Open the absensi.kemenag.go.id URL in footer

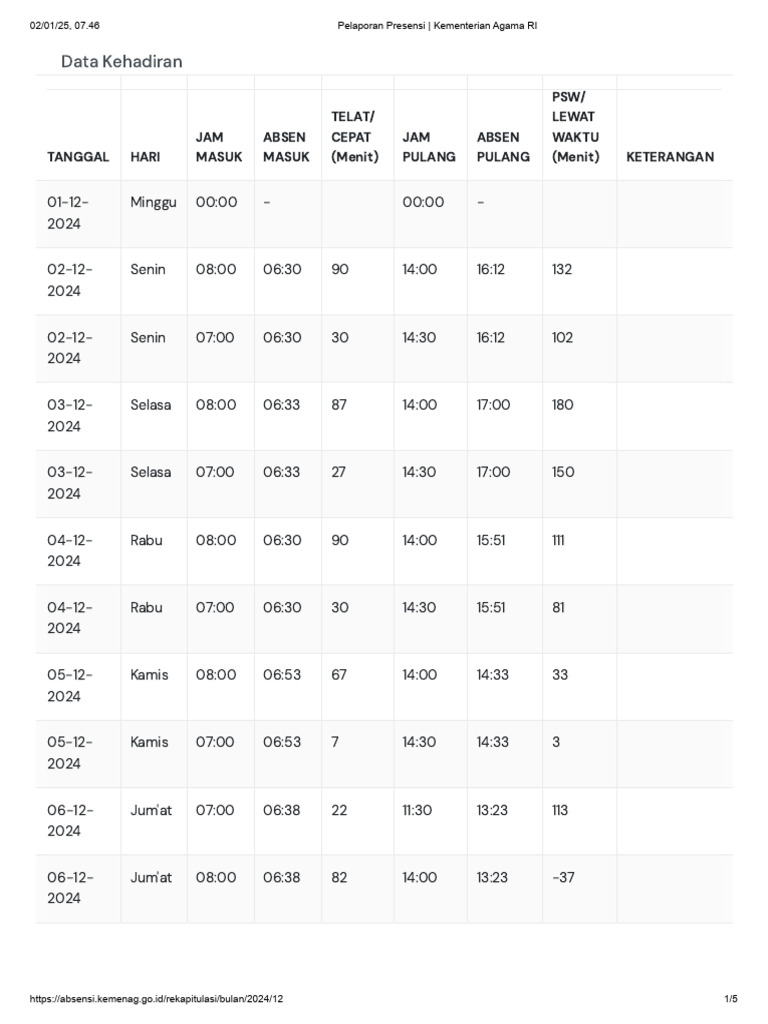pyautogui.click(x=164, y=999)
